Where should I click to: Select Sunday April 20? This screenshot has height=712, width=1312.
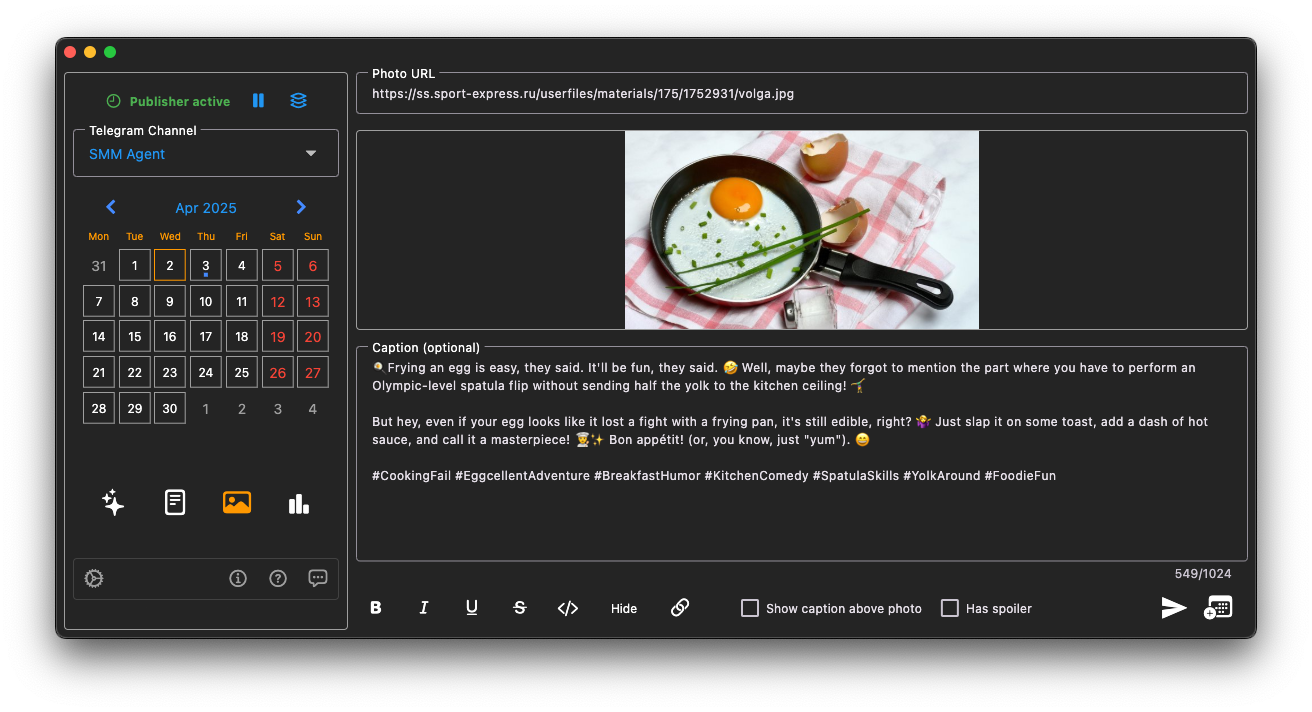click(313, 337)
